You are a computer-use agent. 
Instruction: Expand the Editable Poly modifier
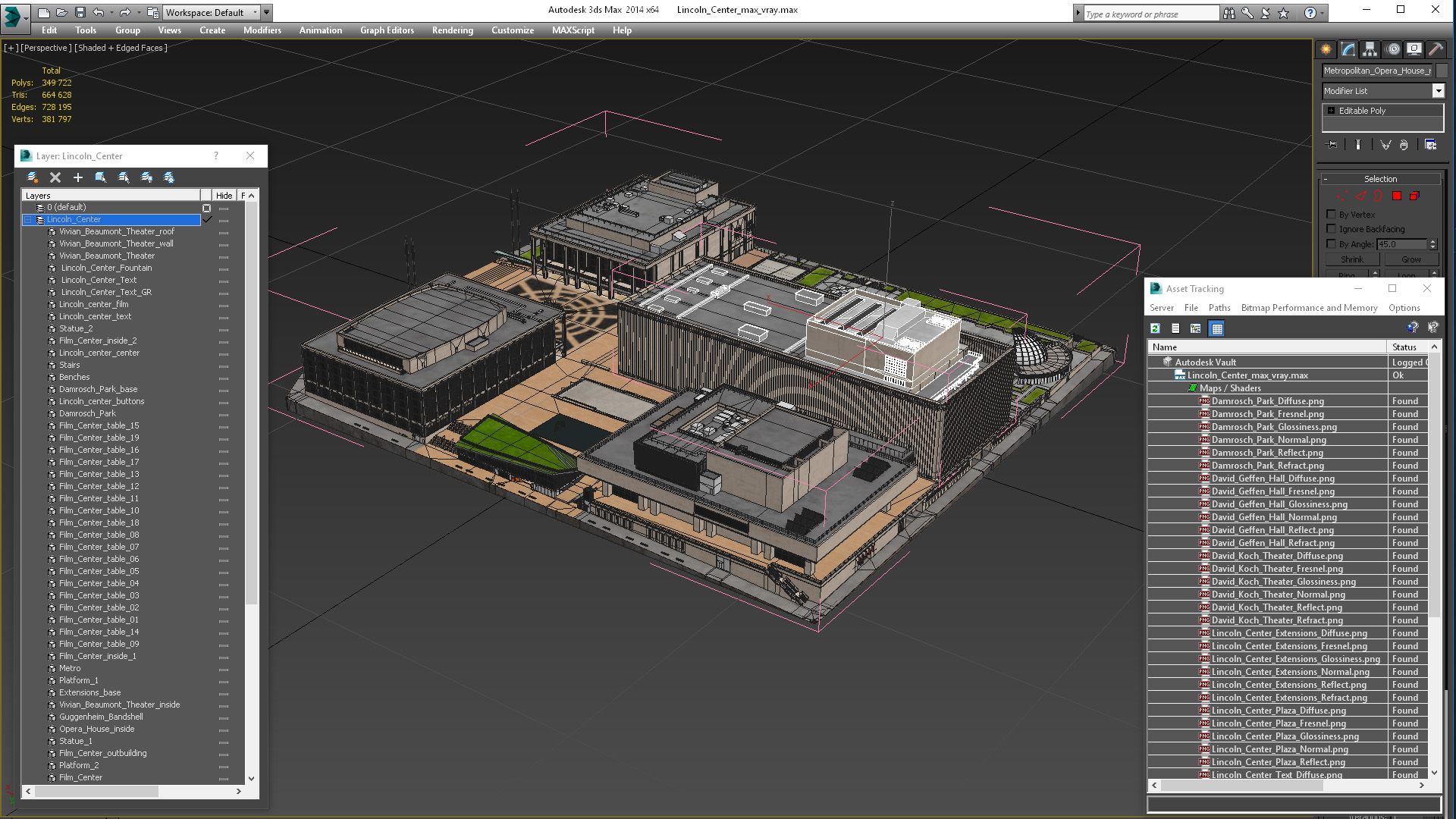[1331, 111]
